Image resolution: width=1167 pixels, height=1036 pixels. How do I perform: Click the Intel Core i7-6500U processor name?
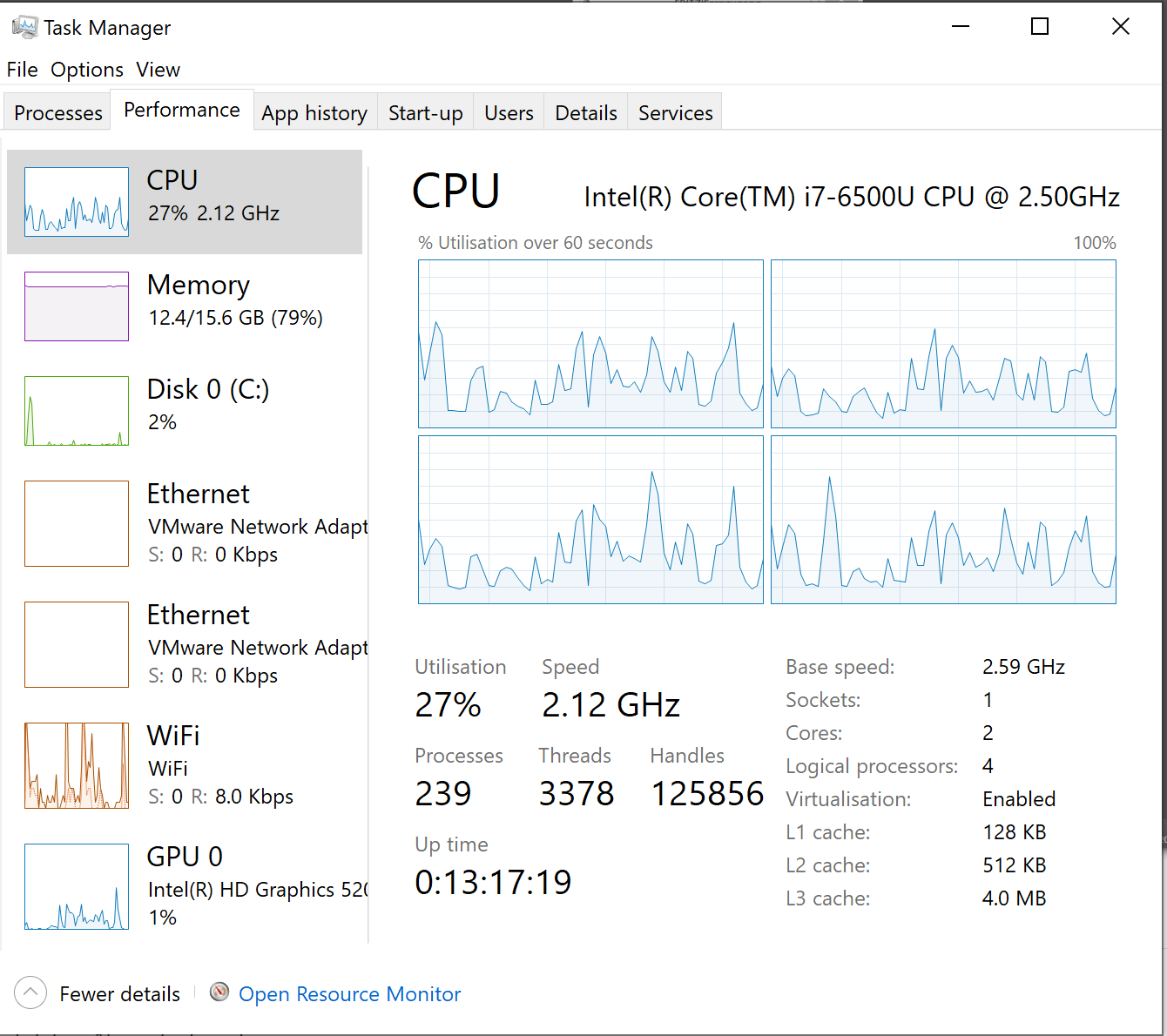coord(852,197)
